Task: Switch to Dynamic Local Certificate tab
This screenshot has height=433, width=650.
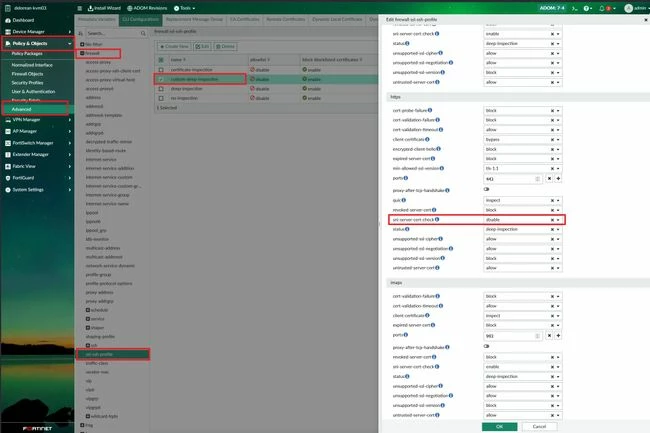Action: tap(337, 19)
